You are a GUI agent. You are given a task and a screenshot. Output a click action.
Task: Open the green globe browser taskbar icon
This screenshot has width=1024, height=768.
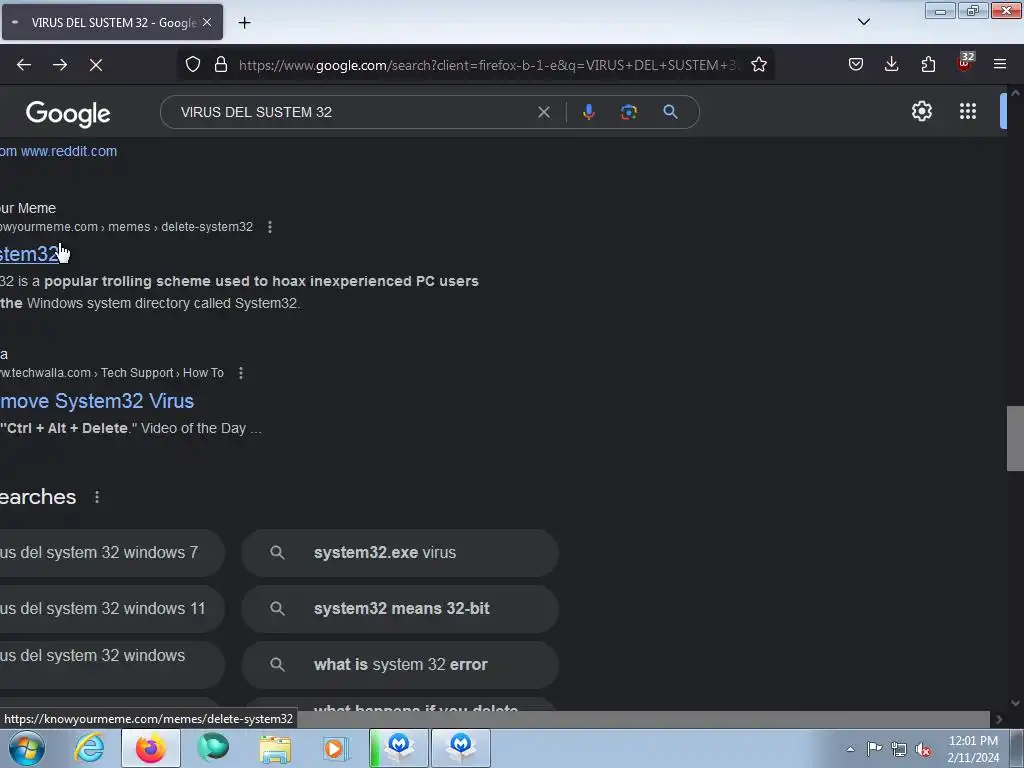point(213,748)
